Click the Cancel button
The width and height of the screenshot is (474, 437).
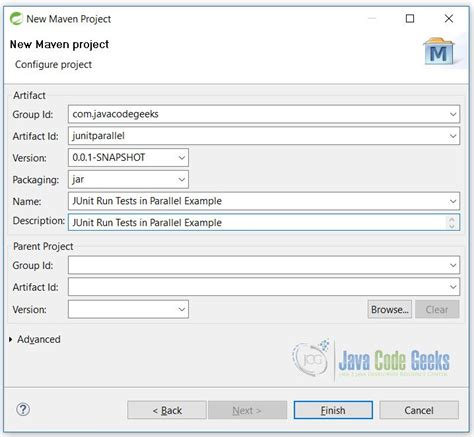(x=419, y=410)
